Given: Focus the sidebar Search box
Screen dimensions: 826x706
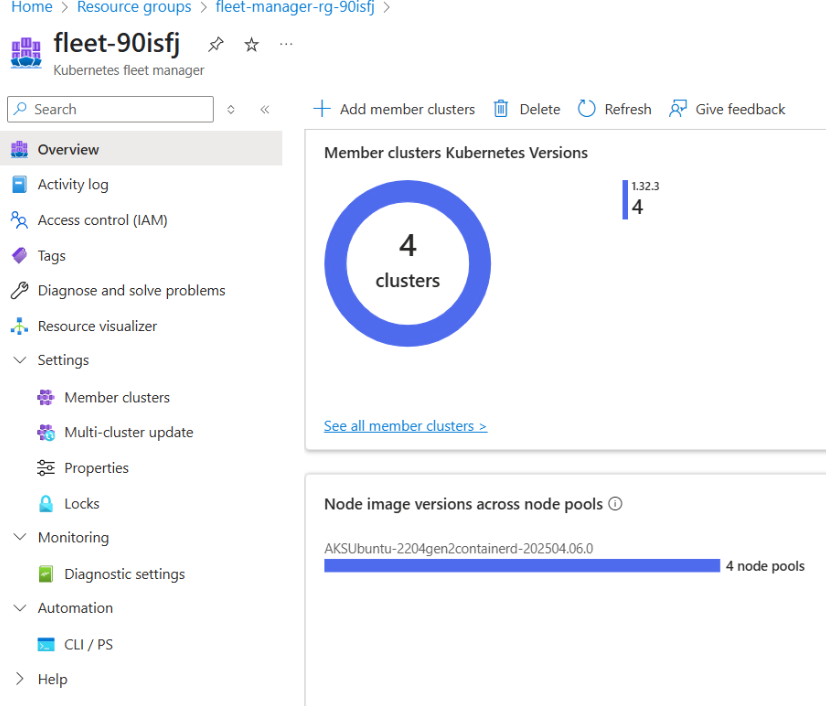Looking at the screenshot, I should point(111,109).
